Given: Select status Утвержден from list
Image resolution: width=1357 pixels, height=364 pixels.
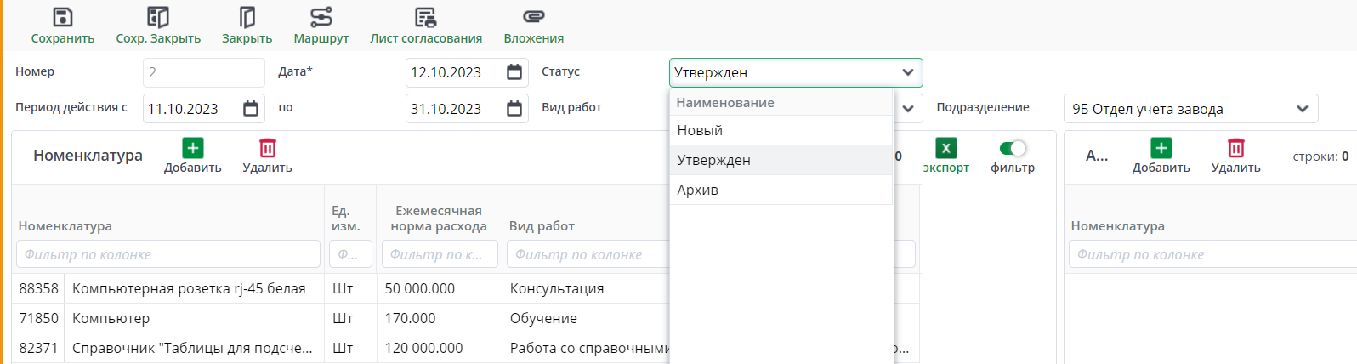Looking at the screenshot, I should pyautogui.click(x=781, y=160).
